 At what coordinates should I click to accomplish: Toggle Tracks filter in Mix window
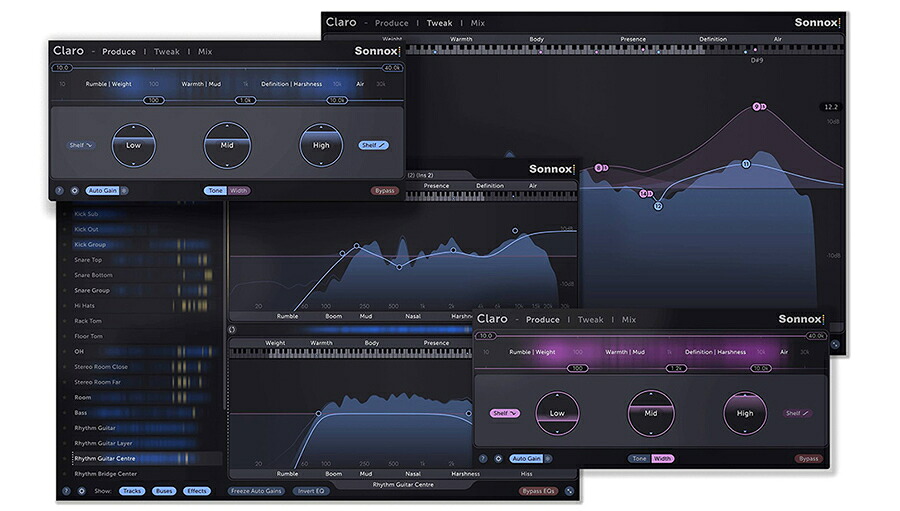(x=132, y=491)
